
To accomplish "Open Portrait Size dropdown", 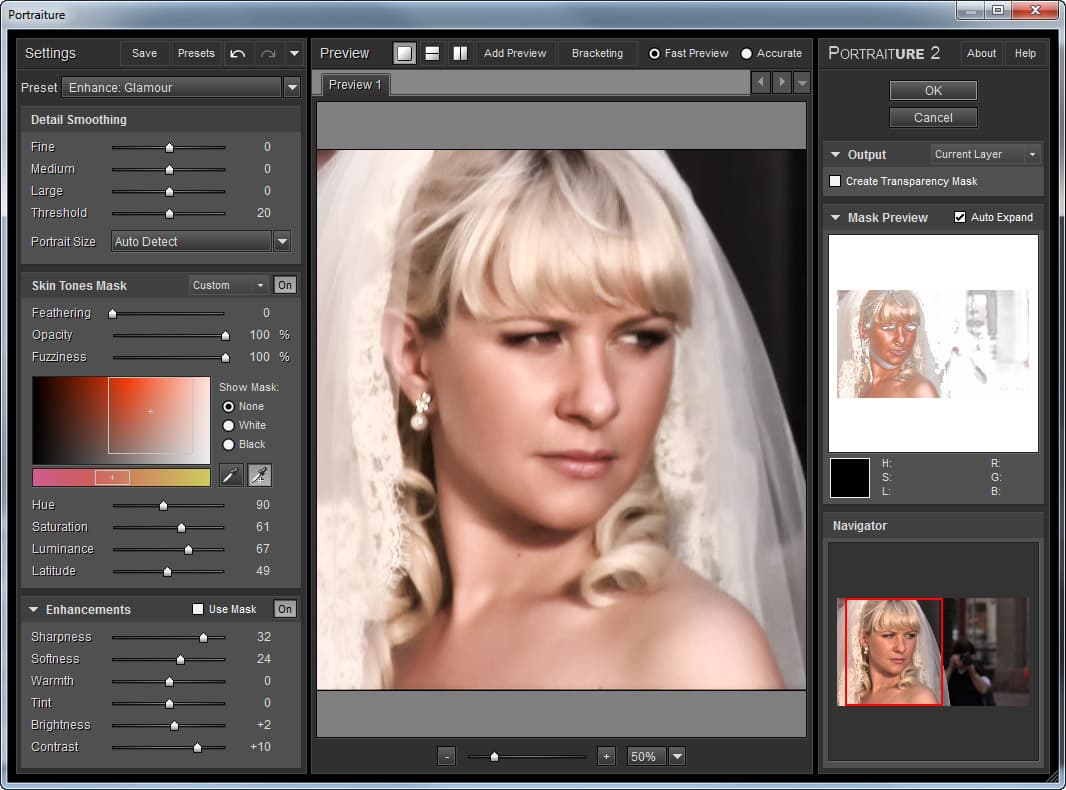I will pyautogui.click(x=282, y=241).
